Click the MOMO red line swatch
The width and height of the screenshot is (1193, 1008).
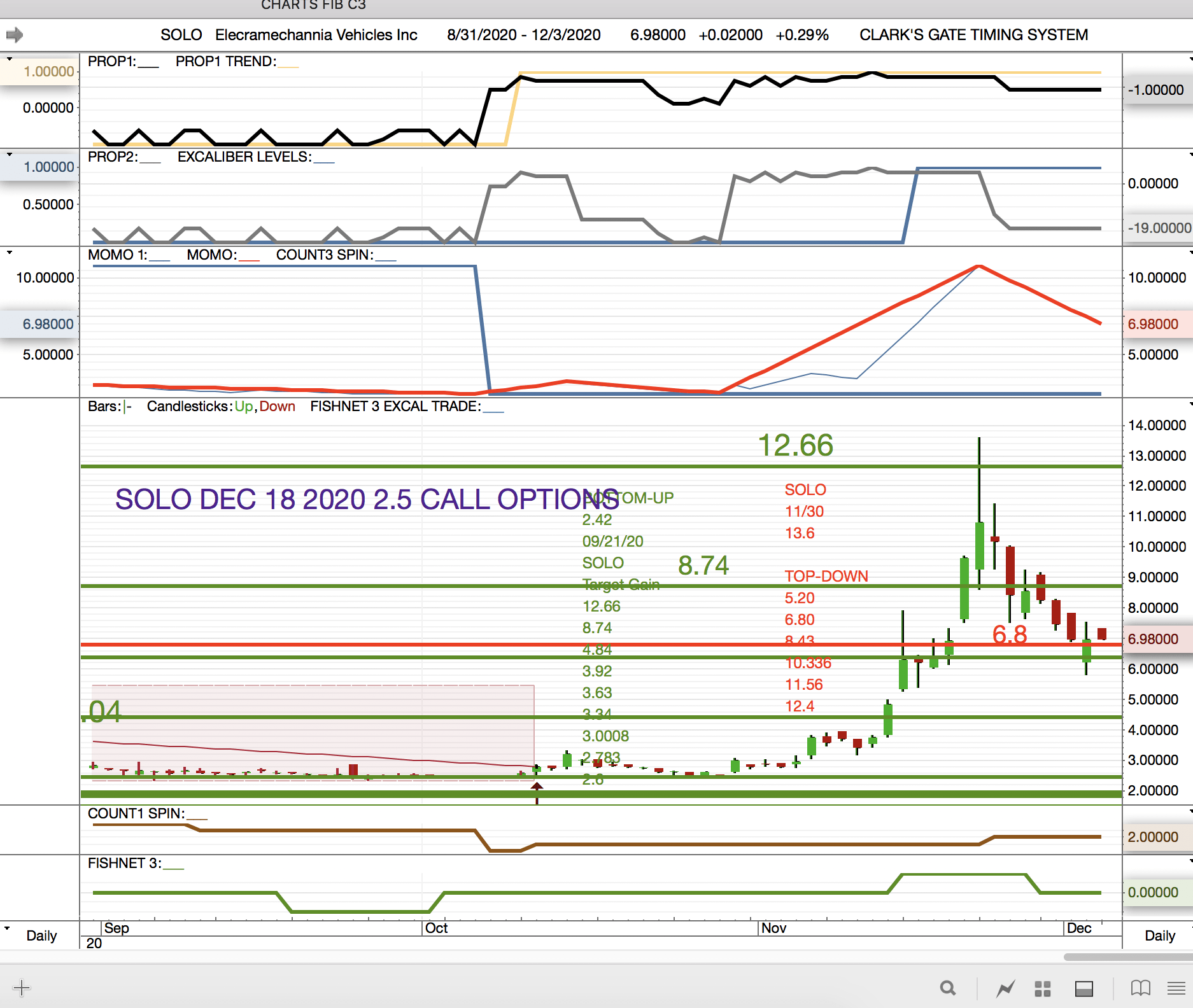pyautogui.click(x=250, y=259)
